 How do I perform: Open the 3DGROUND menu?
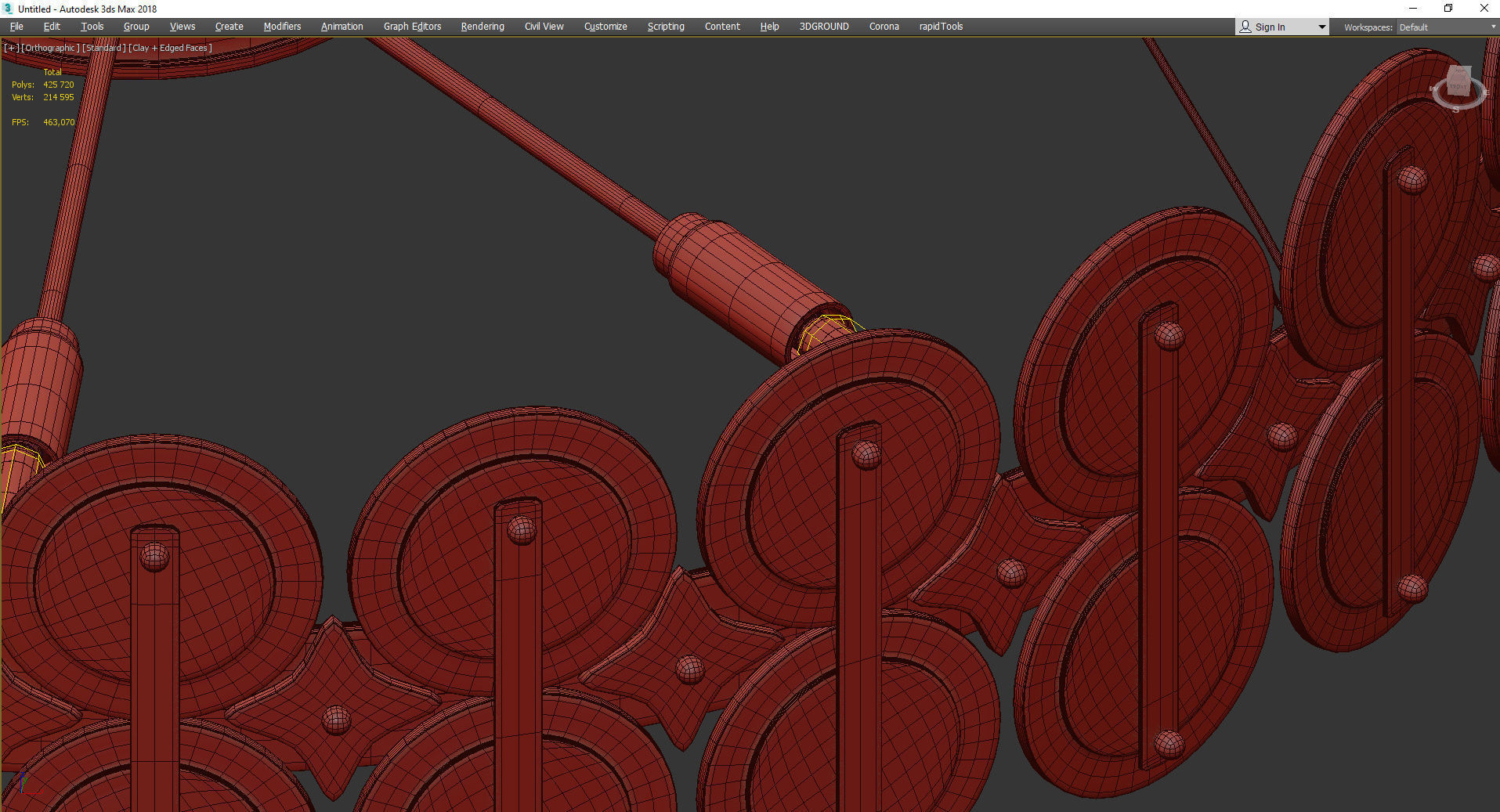tap(824, 27)
